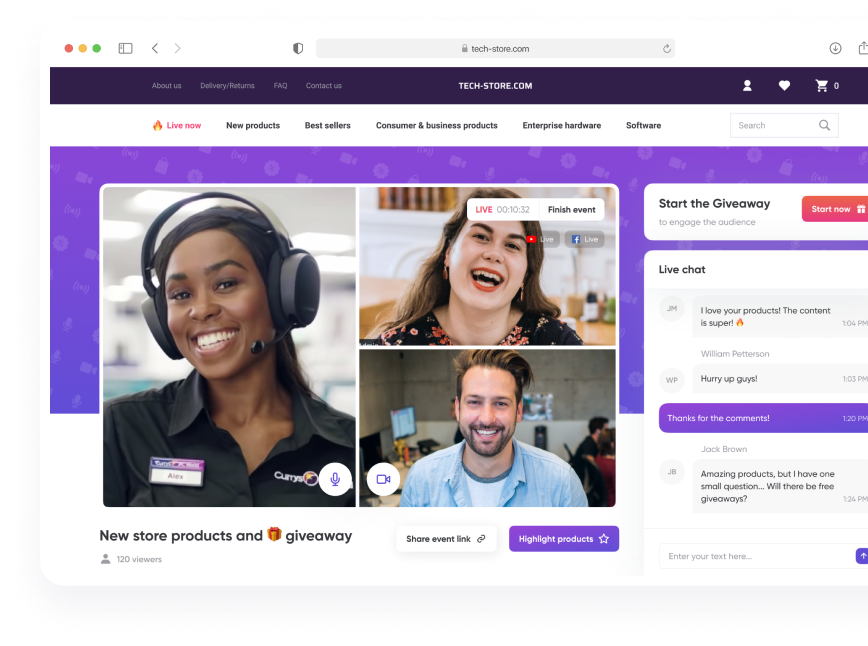Viewport: 868px width, 646px height.
Task: Click the Facebook Live badge
Action: (x=585, y=239)
